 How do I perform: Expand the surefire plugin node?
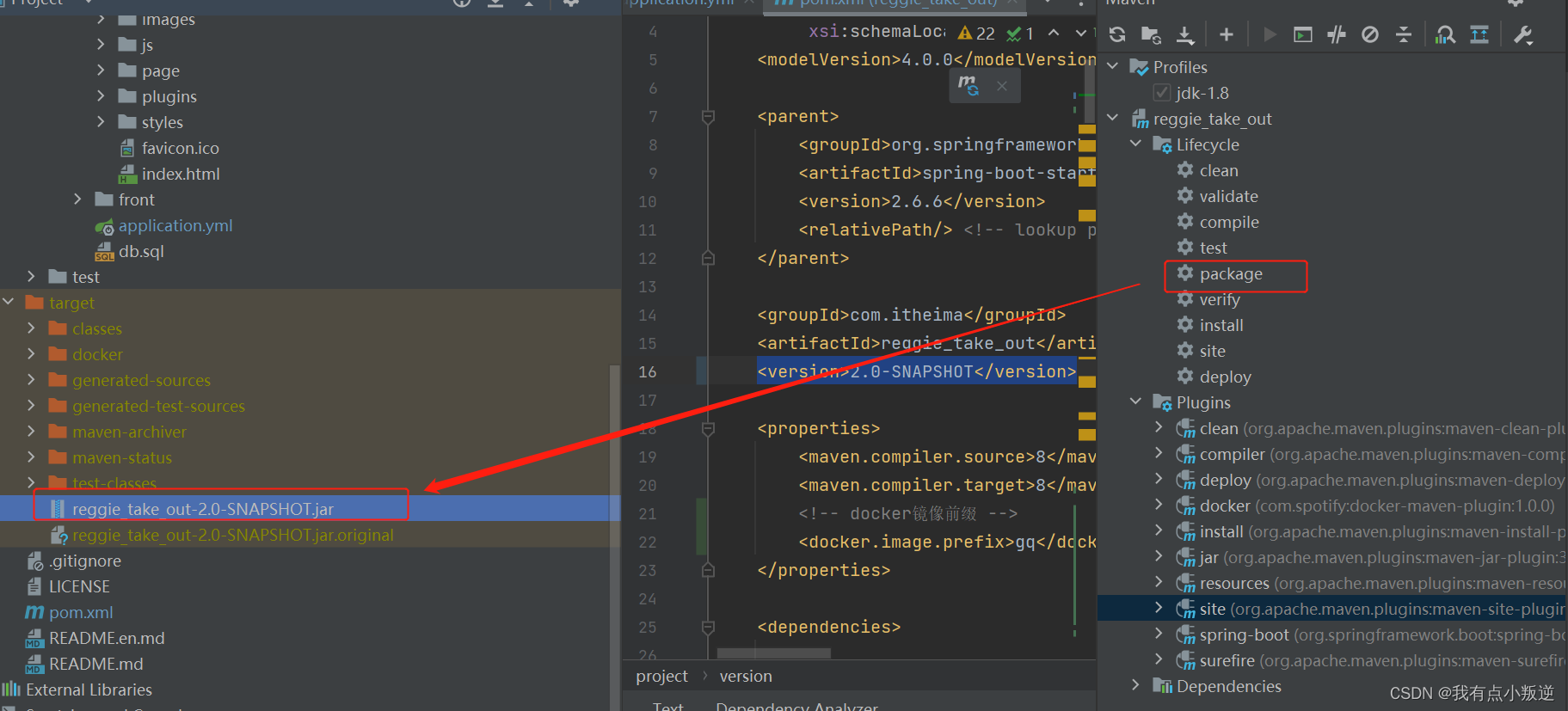click(x=1159, y=659)
